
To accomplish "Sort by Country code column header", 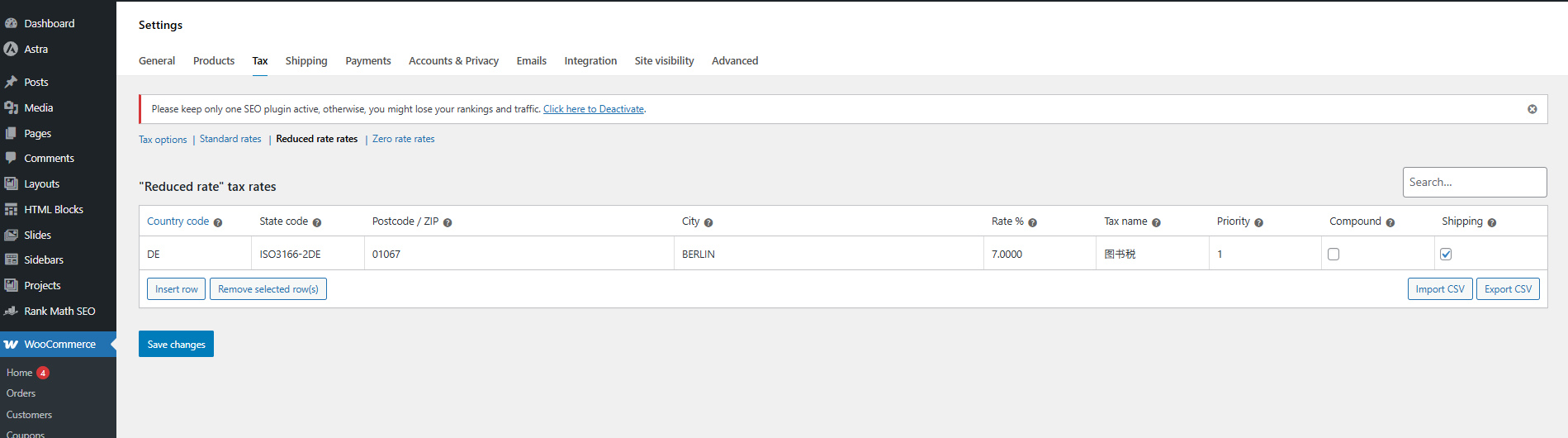I will (178, 221).
